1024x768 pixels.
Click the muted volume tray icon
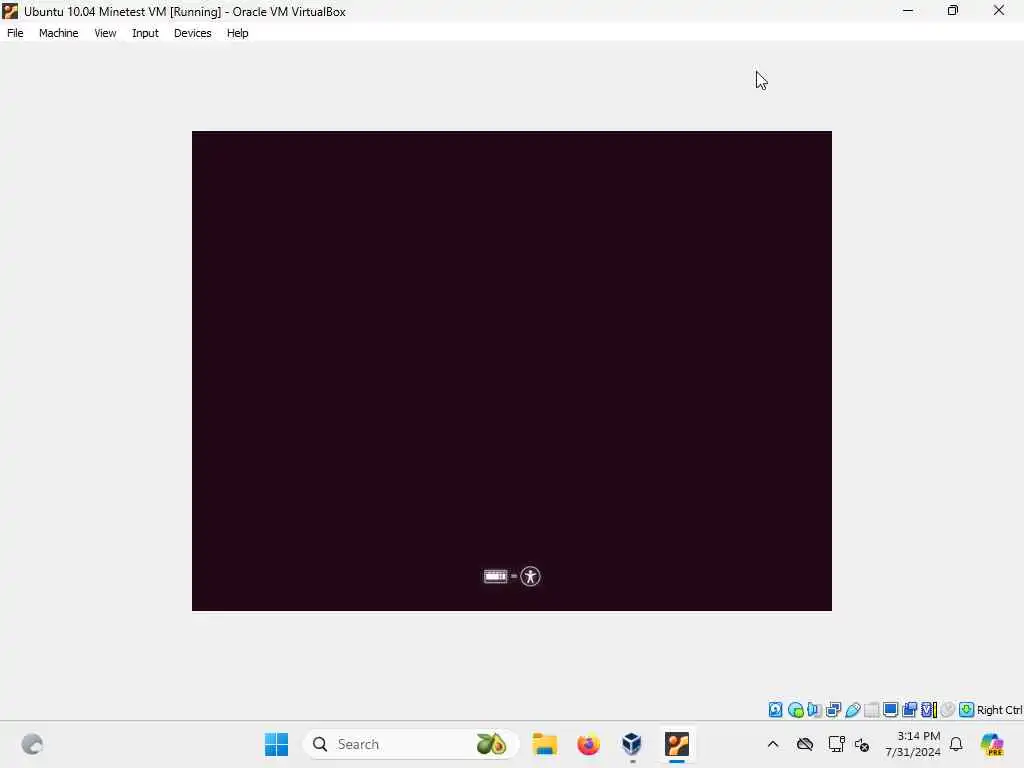tap(862, 744)
